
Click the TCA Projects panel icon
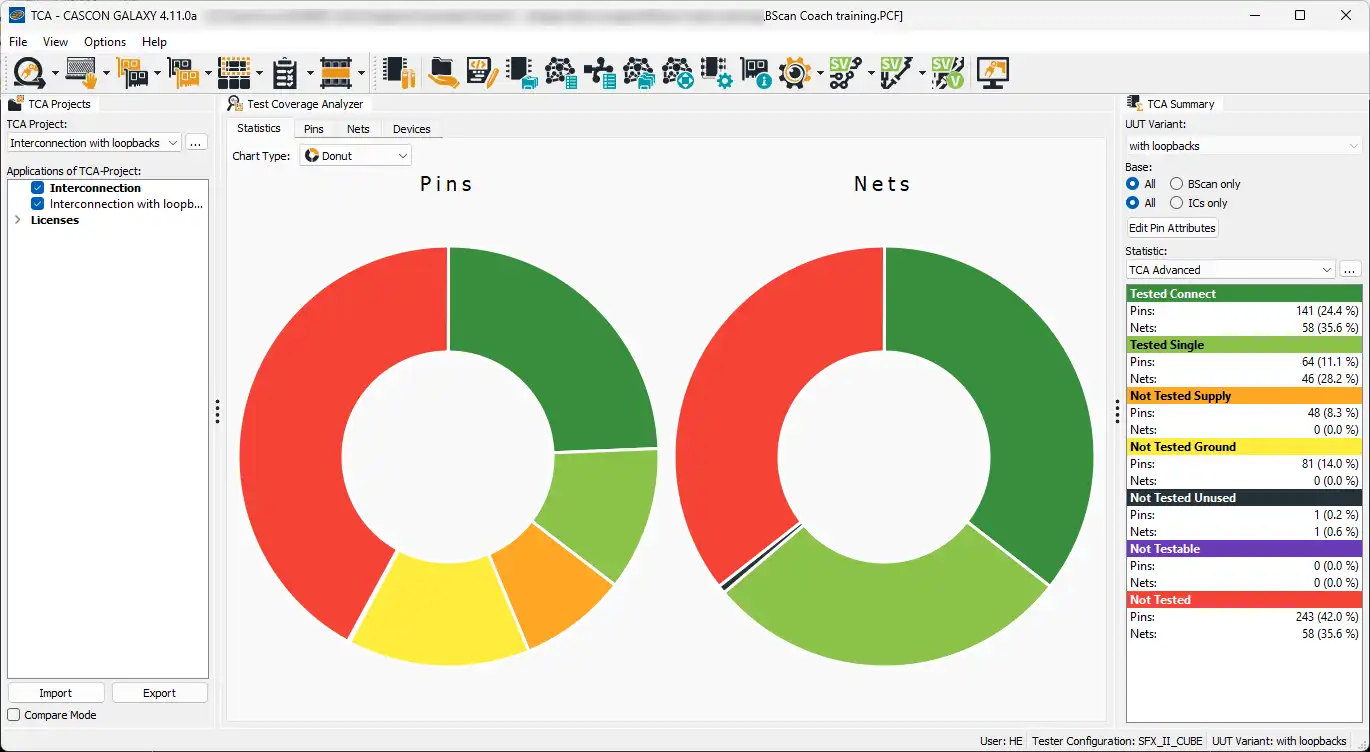tap(16, 104)
